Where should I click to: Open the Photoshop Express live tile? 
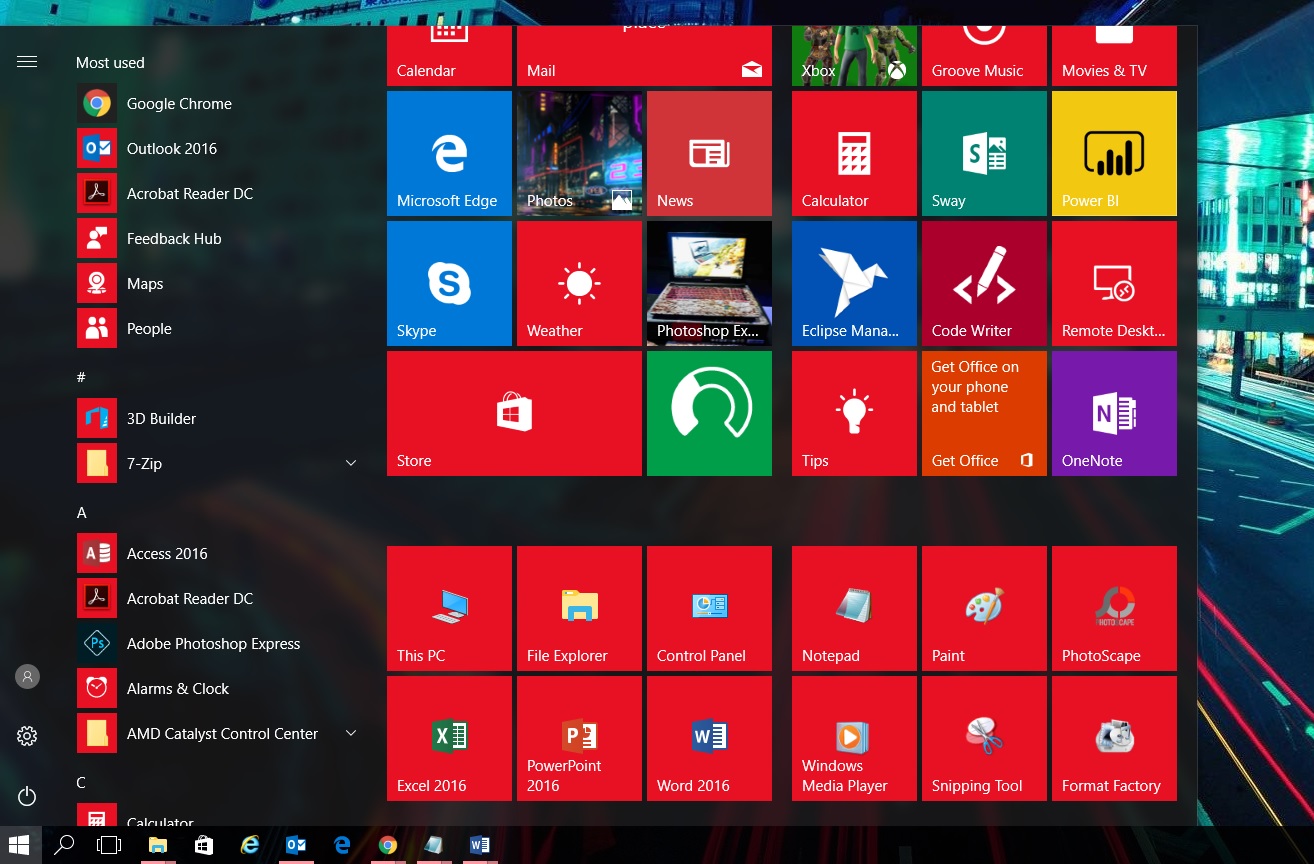coord(709,283)
